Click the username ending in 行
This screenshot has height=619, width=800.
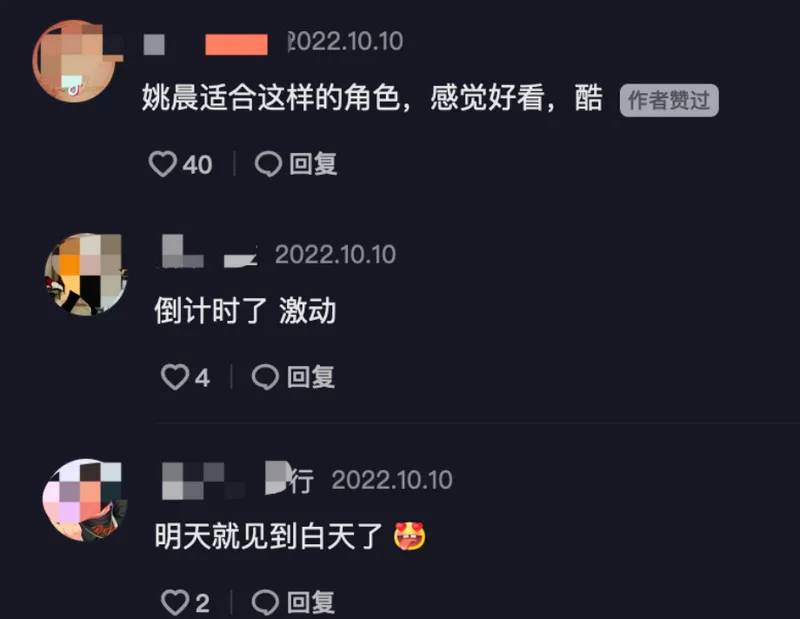238,480
